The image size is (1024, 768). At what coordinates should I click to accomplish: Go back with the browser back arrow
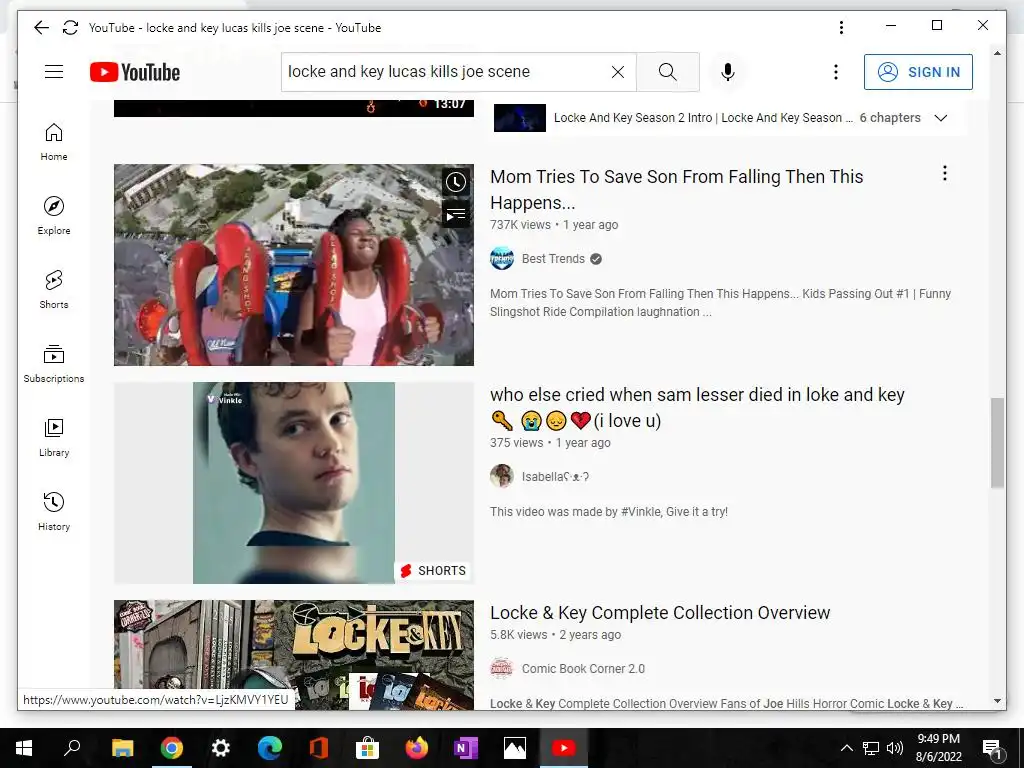(41, 27)
